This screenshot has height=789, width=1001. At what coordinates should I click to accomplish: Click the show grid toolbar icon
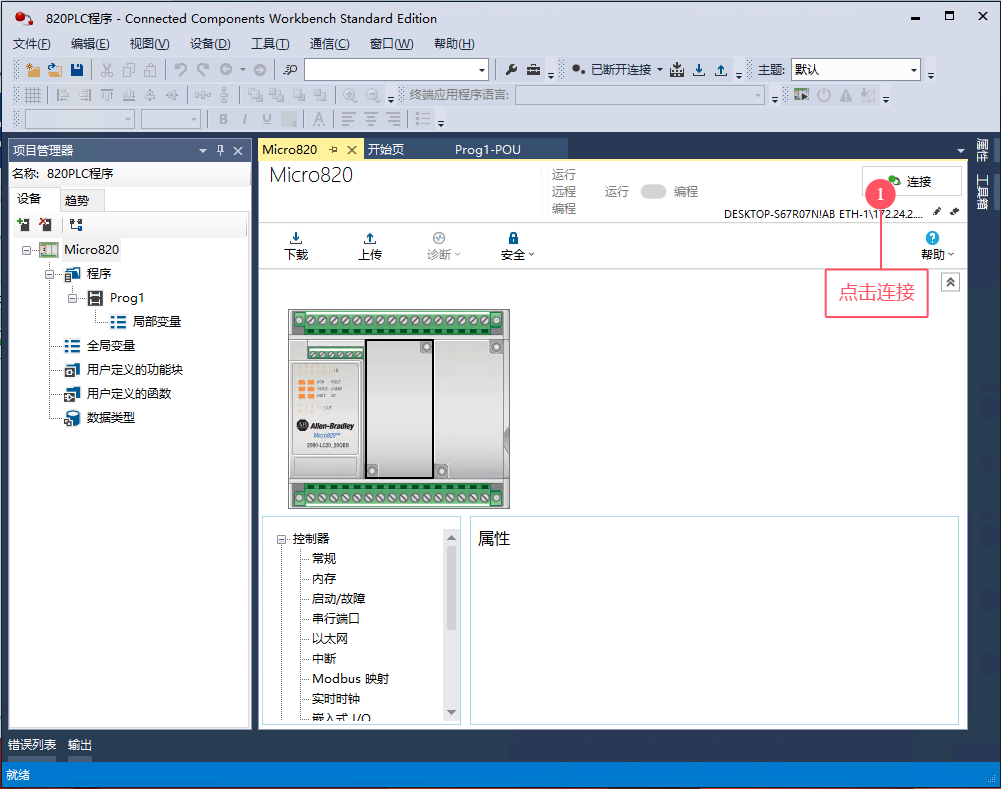pos(33,95)
